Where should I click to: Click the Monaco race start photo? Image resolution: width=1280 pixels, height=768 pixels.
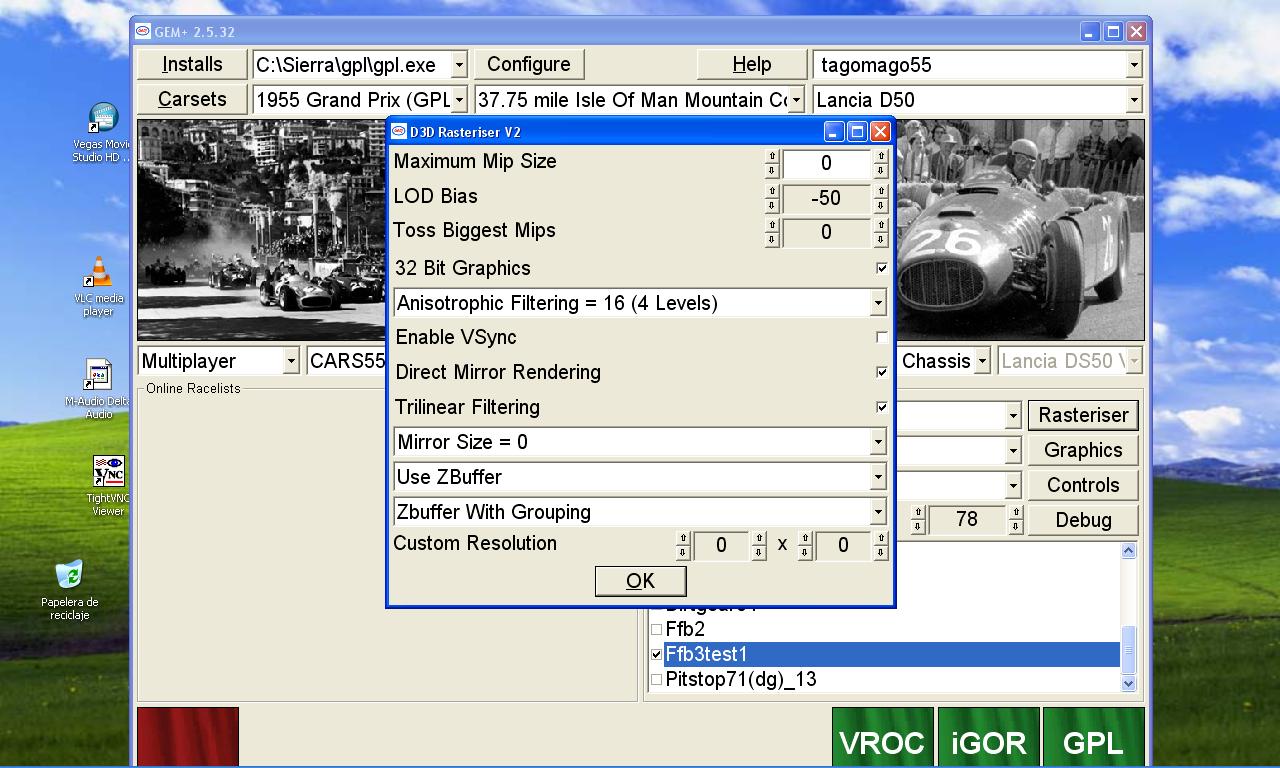[262, 230]
